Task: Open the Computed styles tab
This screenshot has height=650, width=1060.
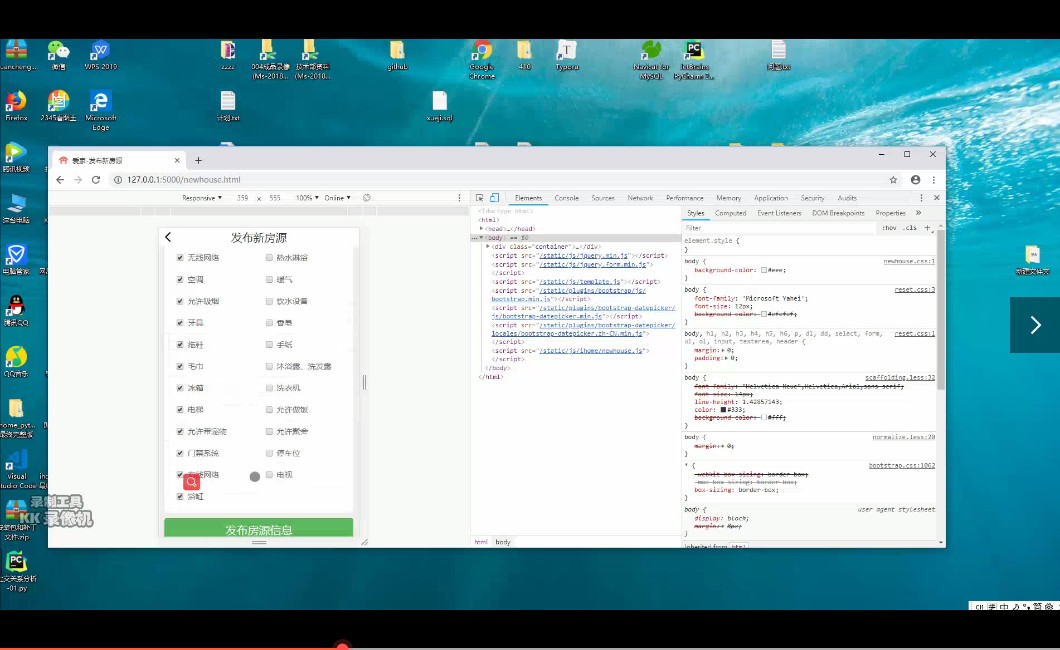Action: (730, 213)
